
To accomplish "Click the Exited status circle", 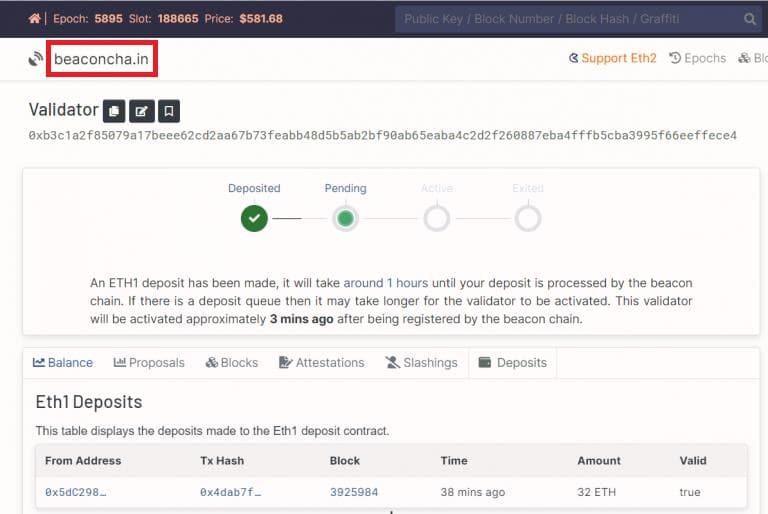I will 528,218.
